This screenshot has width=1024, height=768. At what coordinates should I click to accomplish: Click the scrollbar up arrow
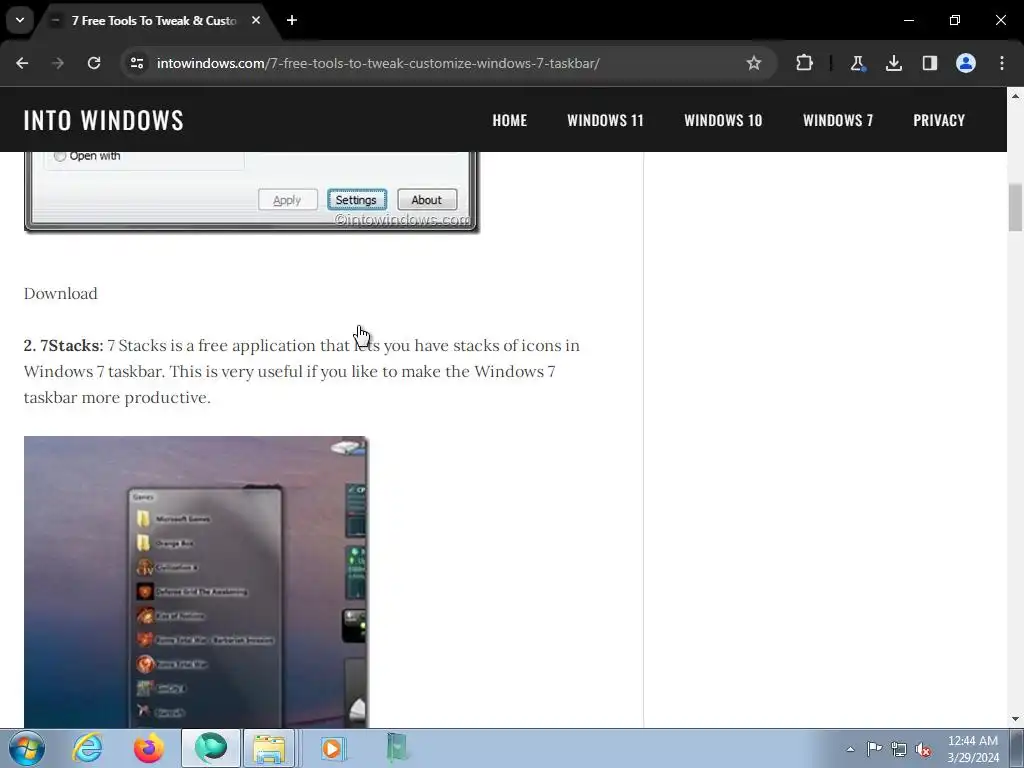pyautogui.click(x=1015, y=96)
